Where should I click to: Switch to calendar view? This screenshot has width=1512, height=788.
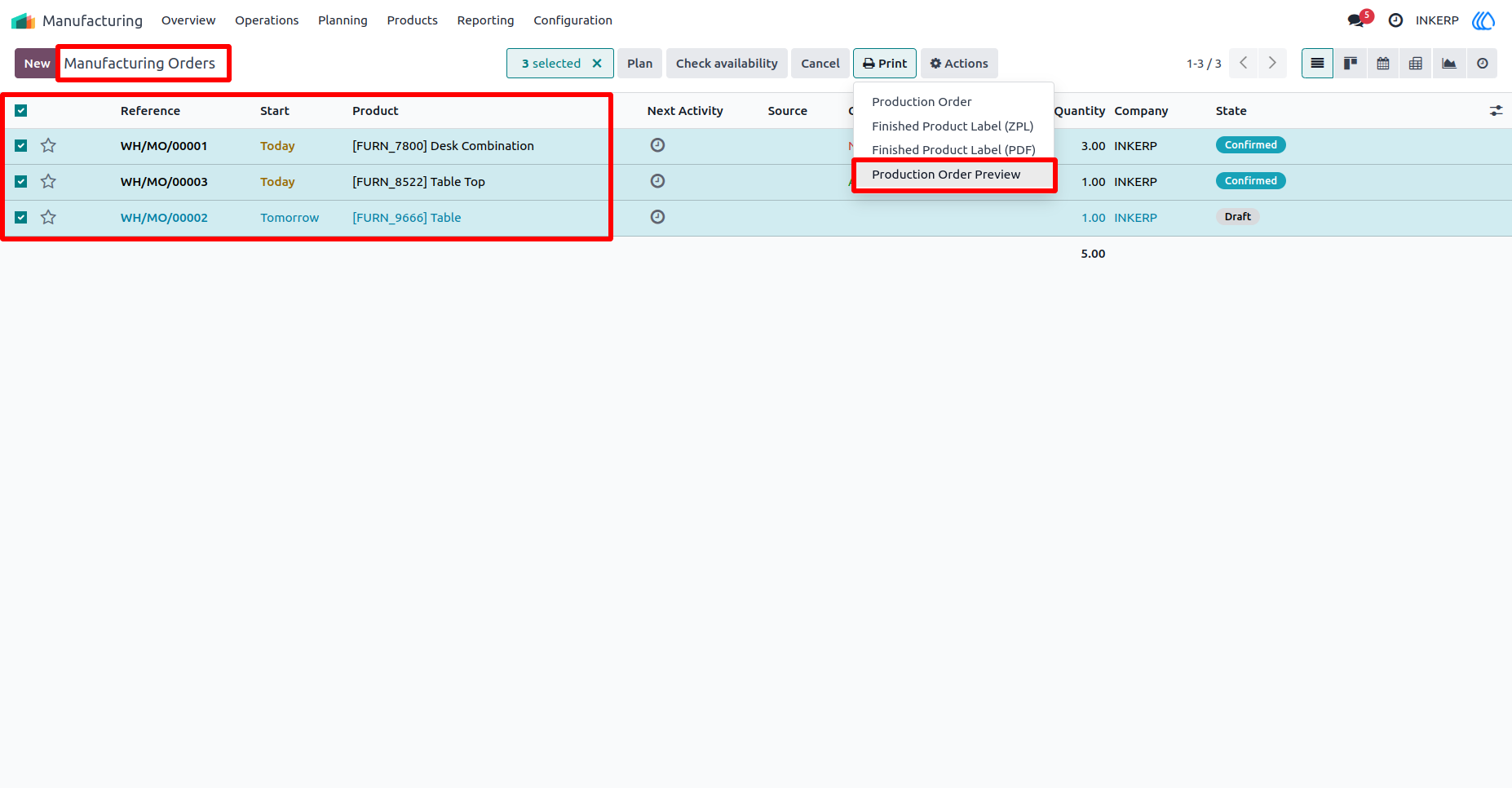pyautogui.click(x=1383, y=64)
